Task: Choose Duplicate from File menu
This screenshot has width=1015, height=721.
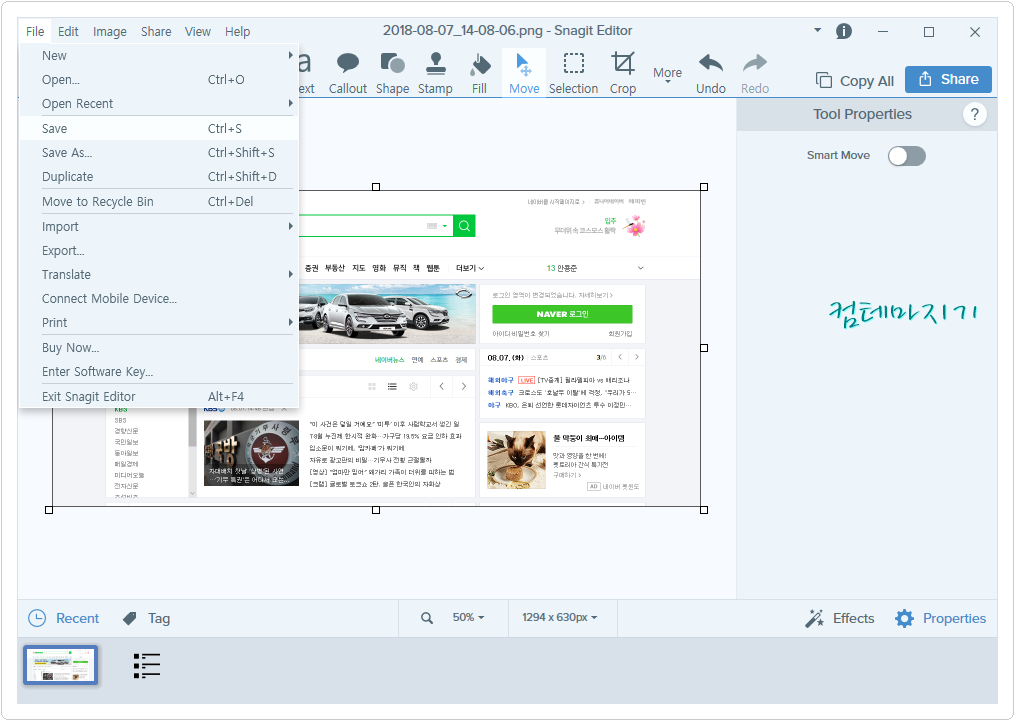Action: [159, 177]
